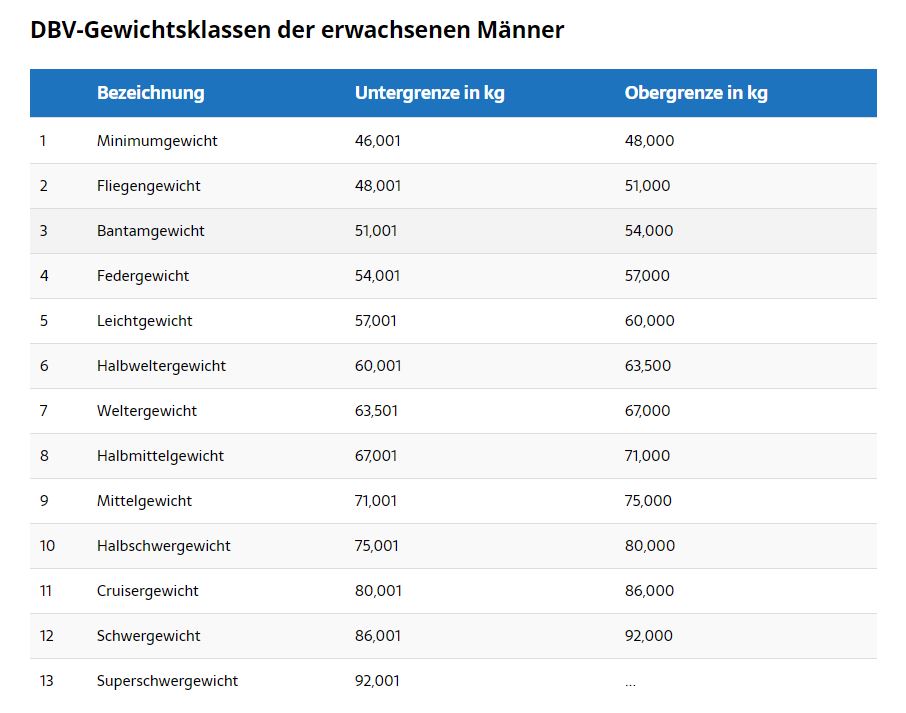Screen dimensions: 906x713
Task: Select the Federgewicht cell
Action: tap(143, 276)
